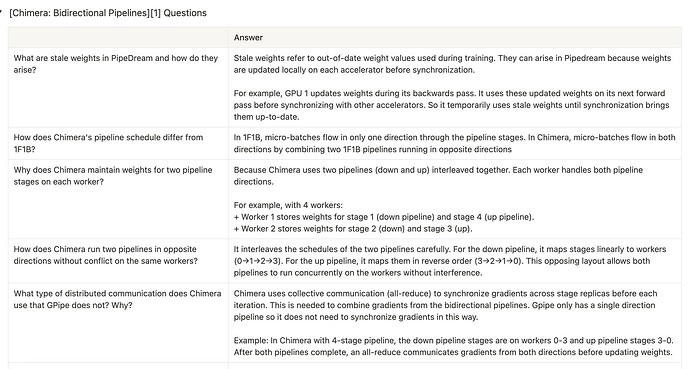Click the Chimera Bidirectional Pipelines Questions heading
The width and height of the screenshot is (690, 369).
(x=108, y=13)
